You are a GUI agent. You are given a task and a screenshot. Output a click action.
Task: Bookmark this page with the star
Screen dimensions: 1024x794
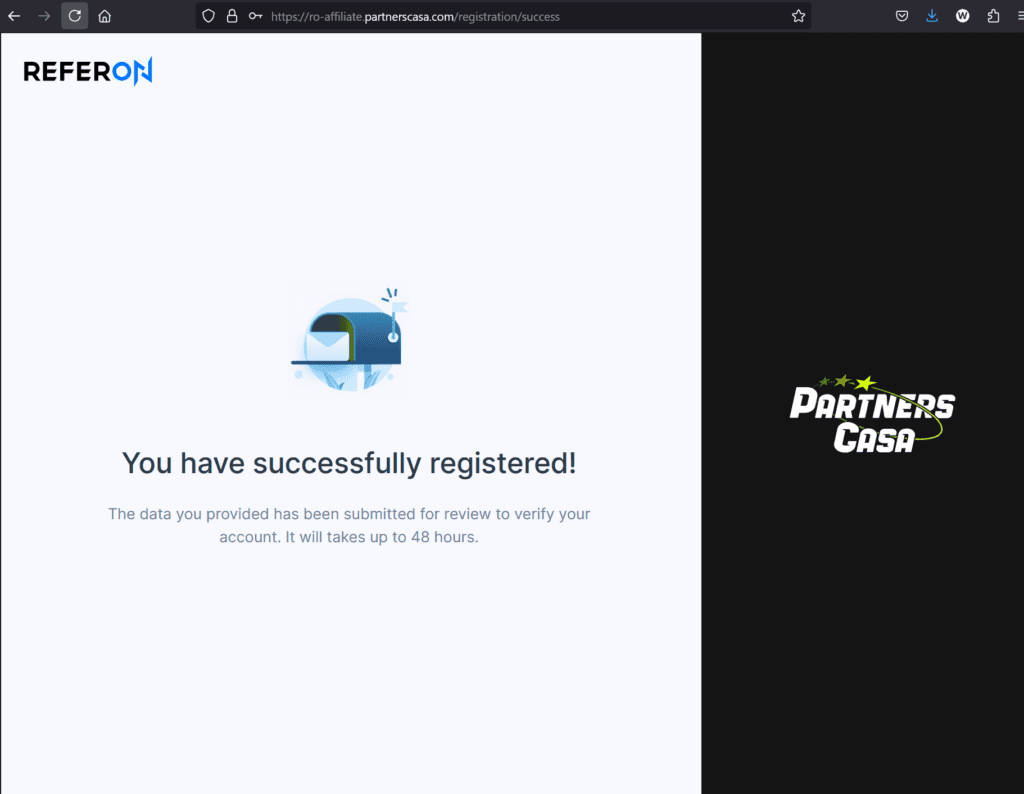798,15
